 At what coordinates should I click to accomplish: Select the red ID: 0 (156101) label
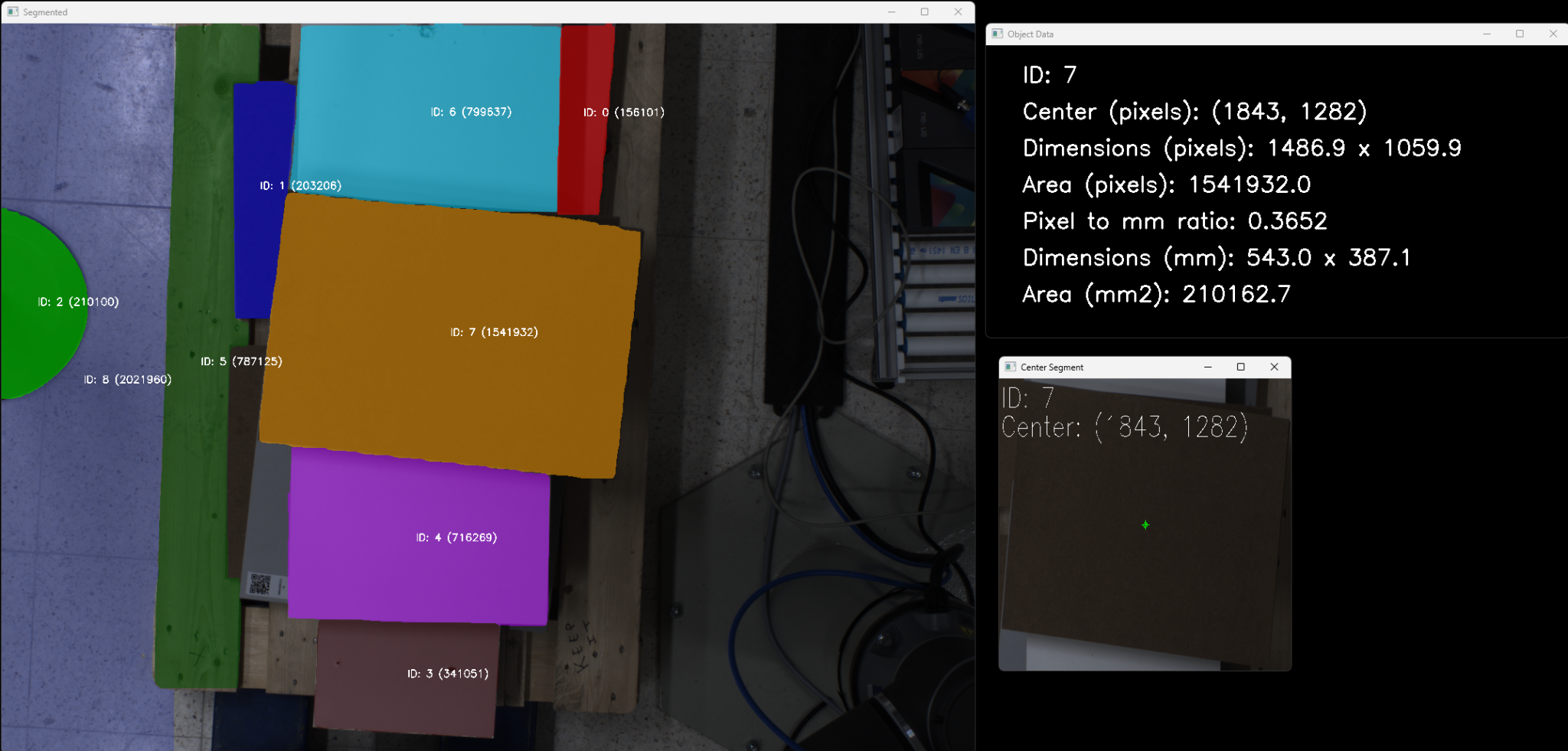coord(624,113)
